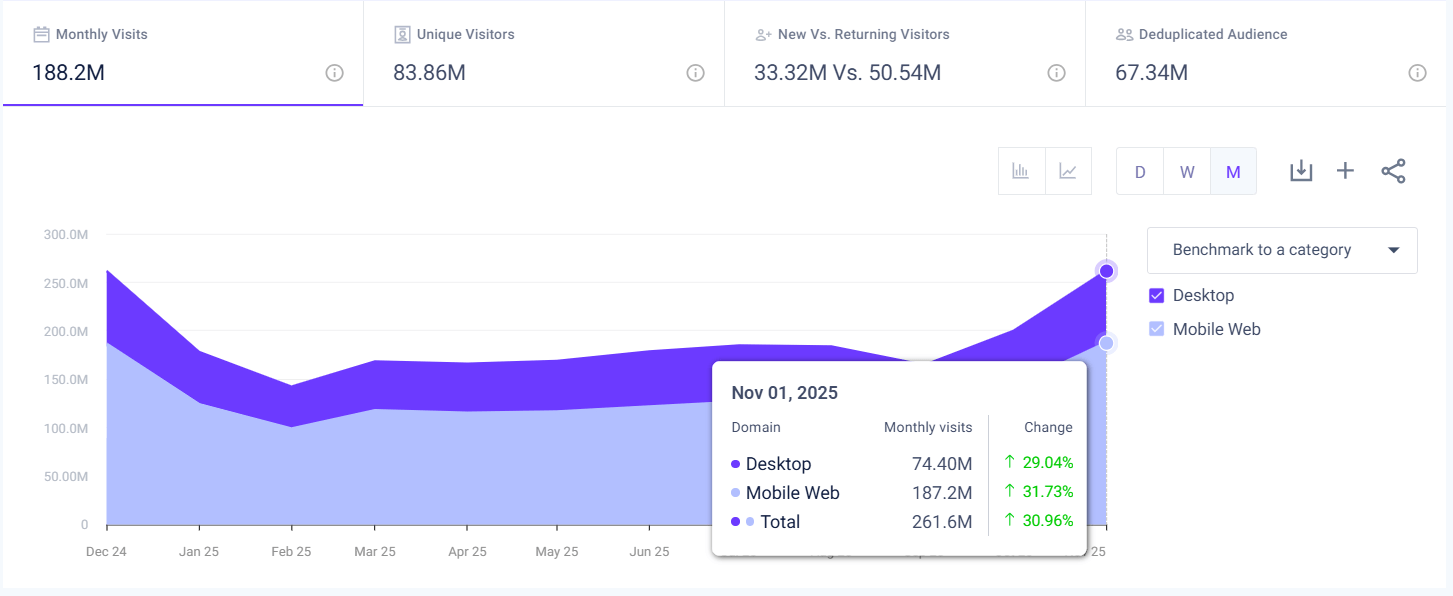Screen dimensions: 1453x596
Task: Open the share options icon
Action: coord(1393,170)
